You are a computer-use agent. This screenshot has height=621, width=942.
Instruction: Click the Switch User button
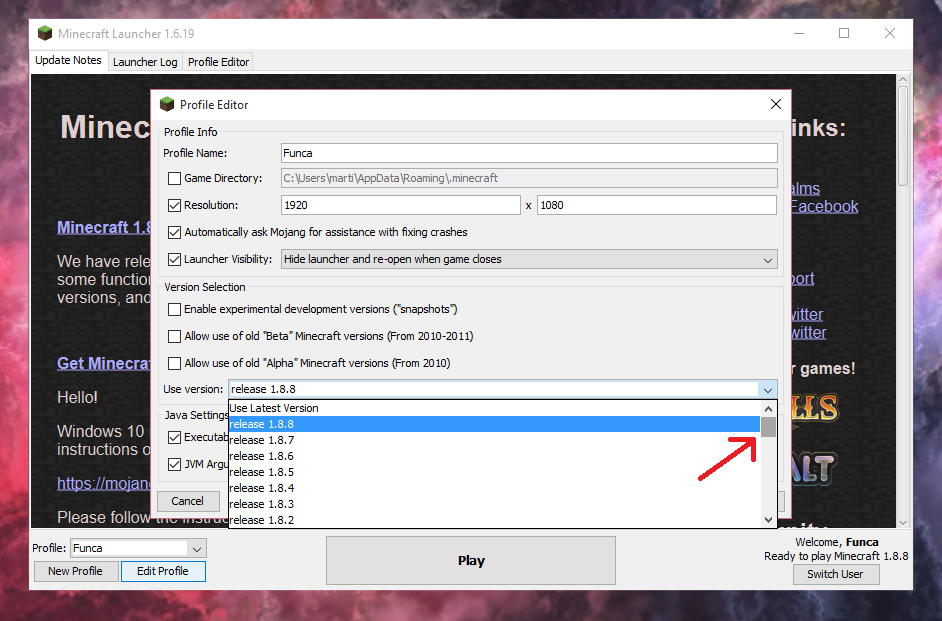click(x=835, y=574)
